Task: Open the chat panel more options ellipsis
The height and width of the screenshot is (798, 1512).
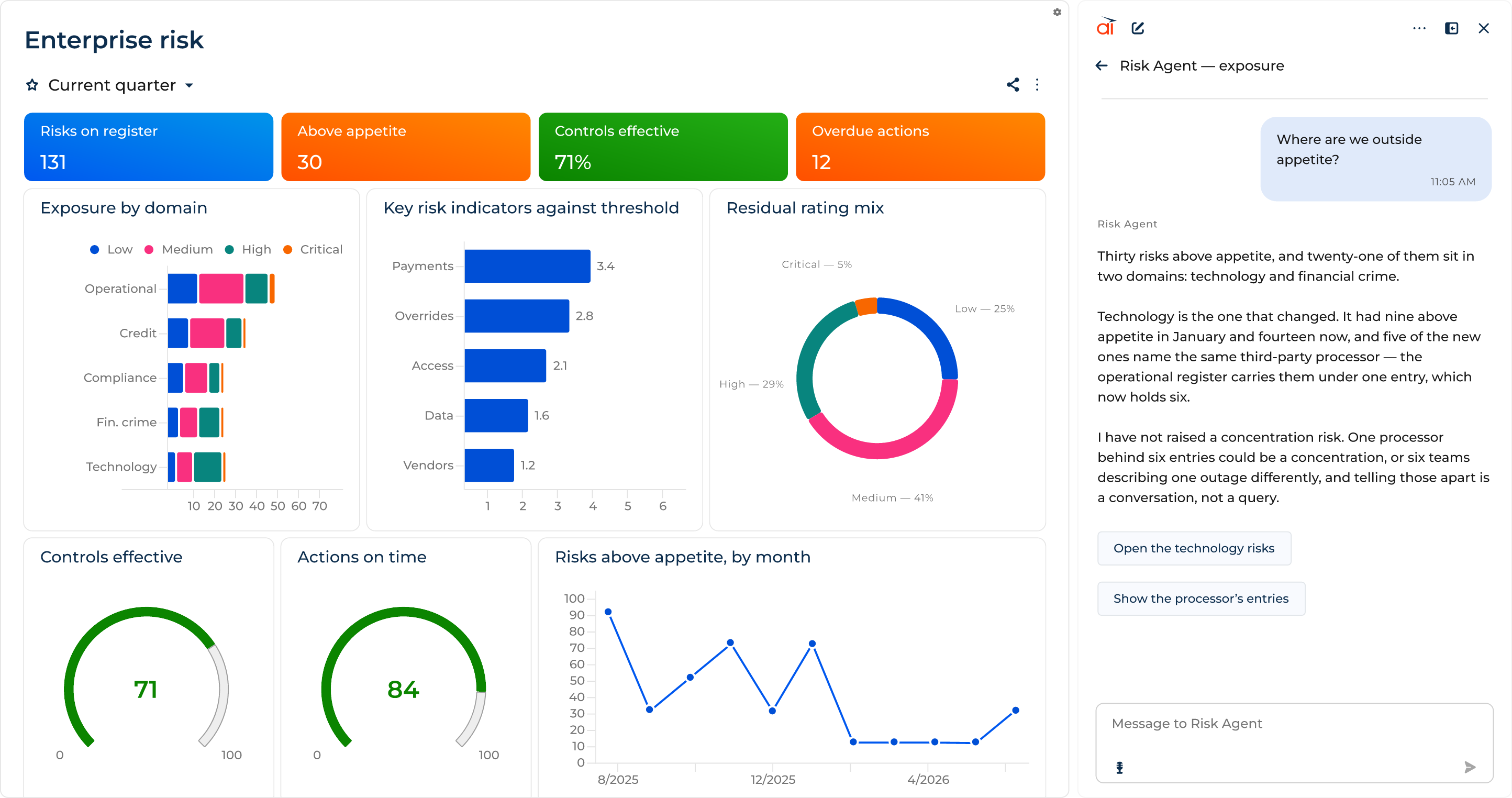Action: pyautogui.click(x=1419, y=28)
